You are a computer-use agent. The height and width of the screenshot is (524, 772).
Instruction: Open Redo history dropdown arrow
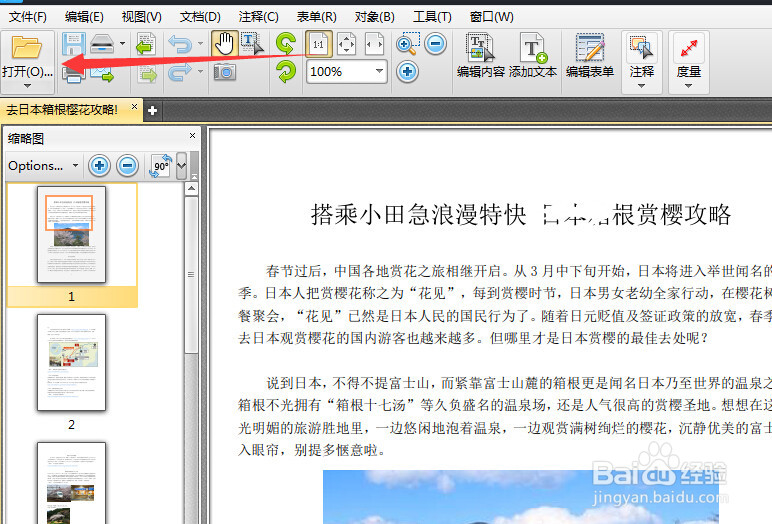click(200, 72)
